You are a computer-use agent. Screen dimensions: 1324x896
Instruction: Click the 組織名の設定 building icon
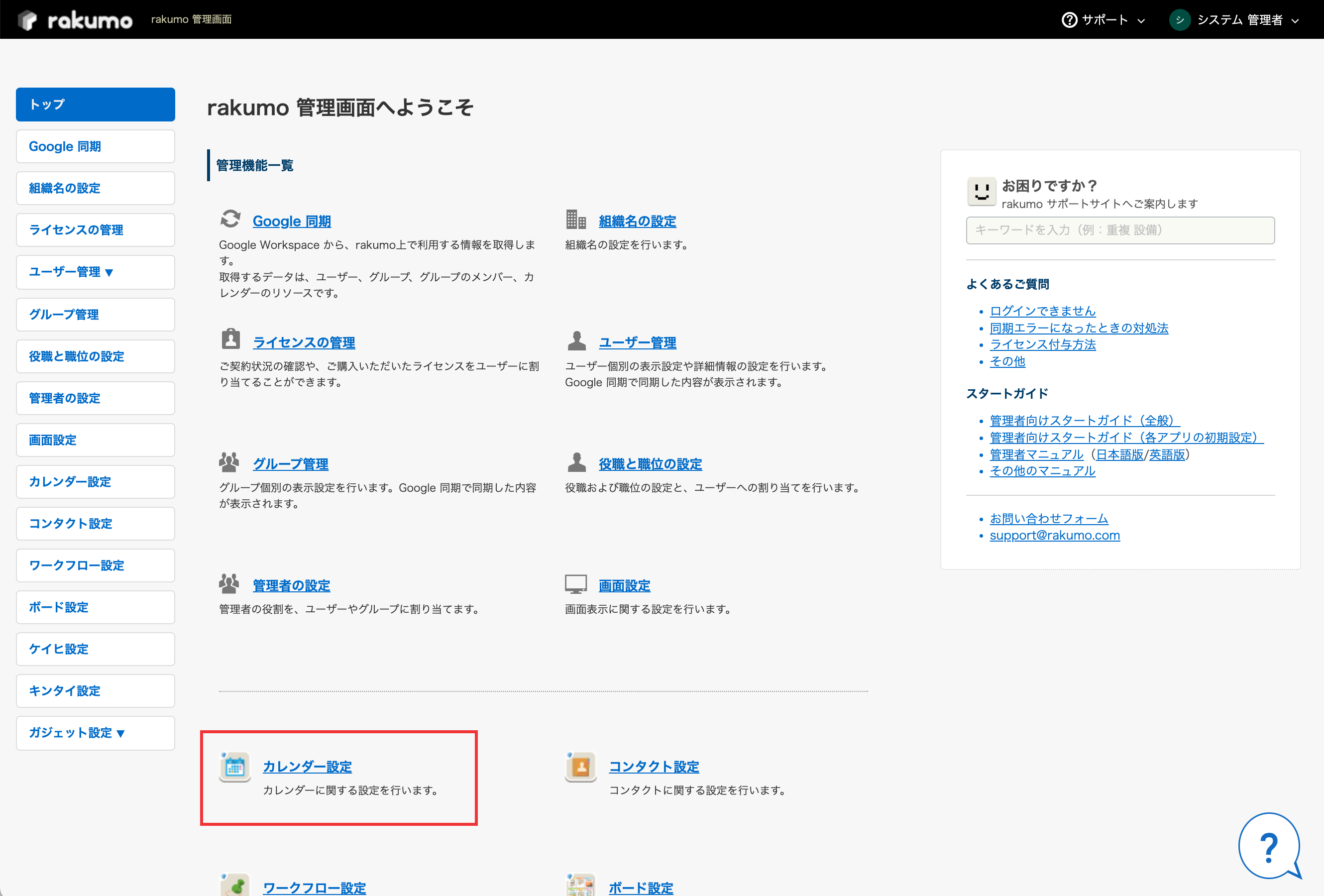pyautogui.click(x=576, y=219)
